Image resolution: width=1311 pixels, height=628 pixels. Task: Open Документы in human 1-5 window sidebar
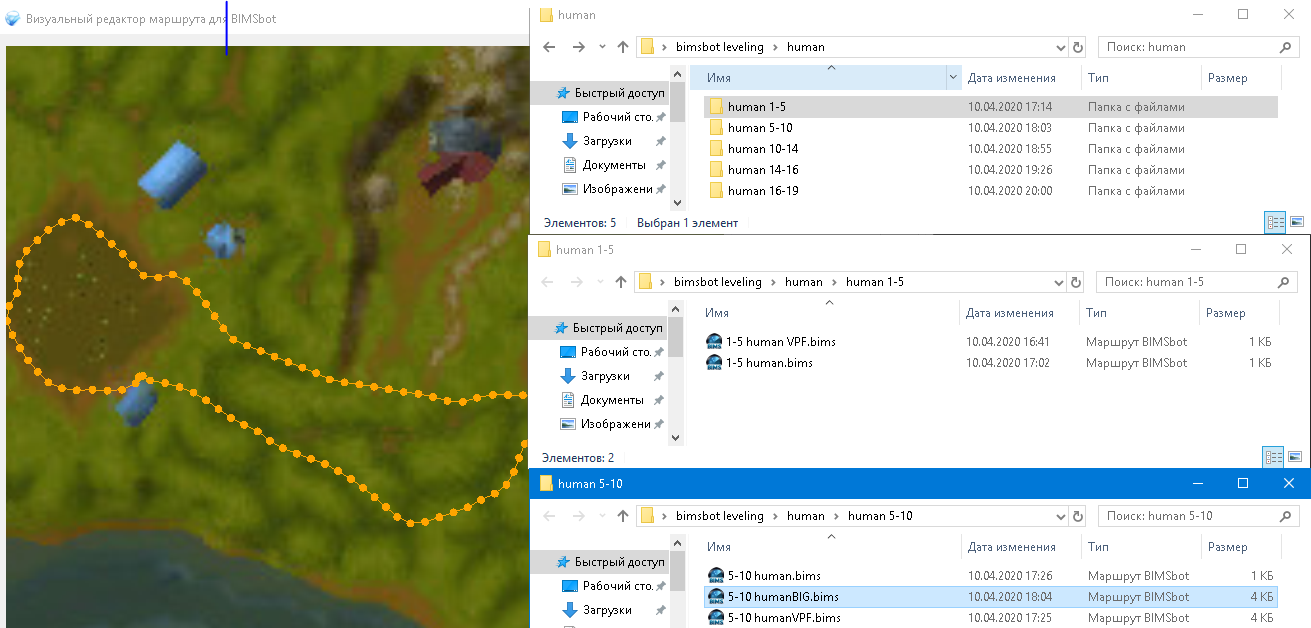point(612,400)
